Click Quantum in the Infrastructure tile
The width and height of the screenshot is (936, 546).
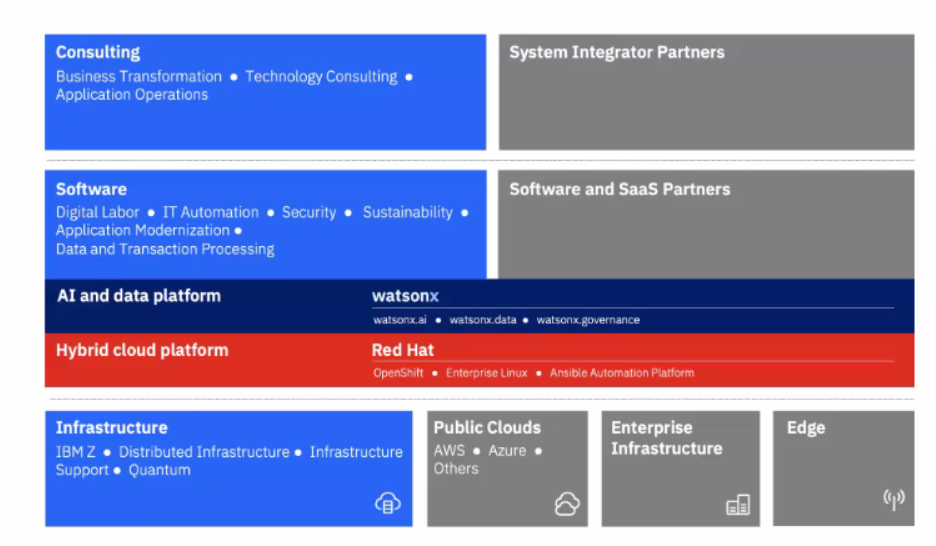click(x=159, y=470)
